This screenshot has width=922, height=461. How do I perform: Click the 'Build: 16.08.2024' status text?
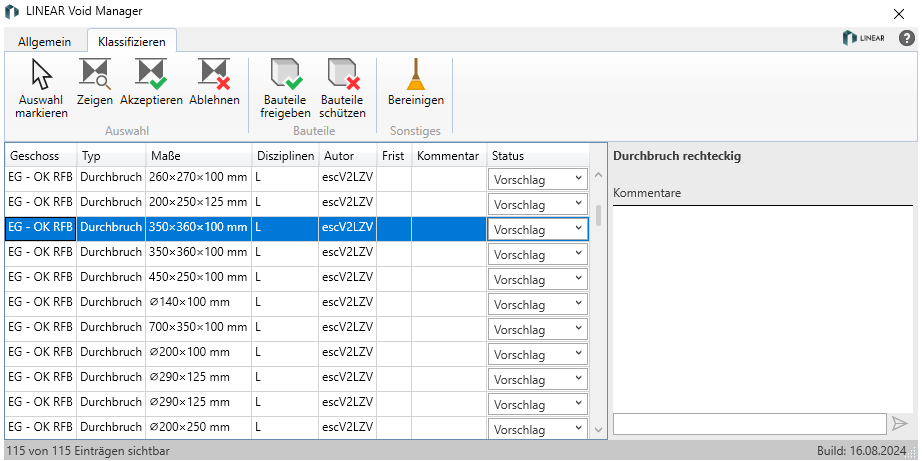tap(862, 451)
